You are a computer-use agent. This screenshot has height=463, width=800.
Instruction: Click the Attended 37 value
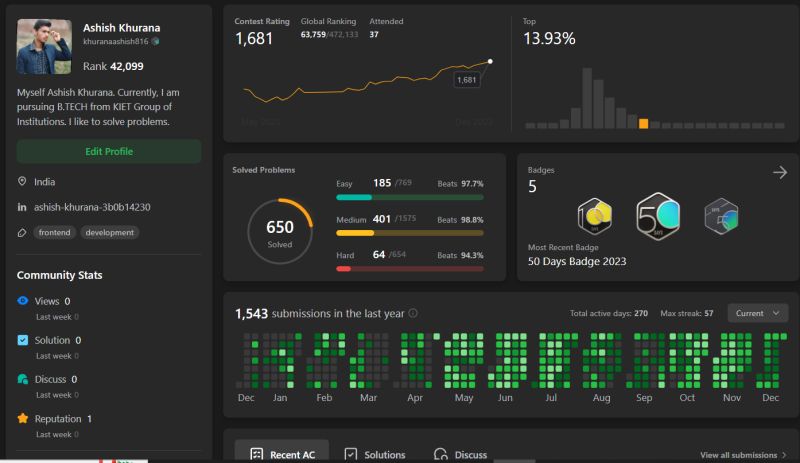point(374,35)
